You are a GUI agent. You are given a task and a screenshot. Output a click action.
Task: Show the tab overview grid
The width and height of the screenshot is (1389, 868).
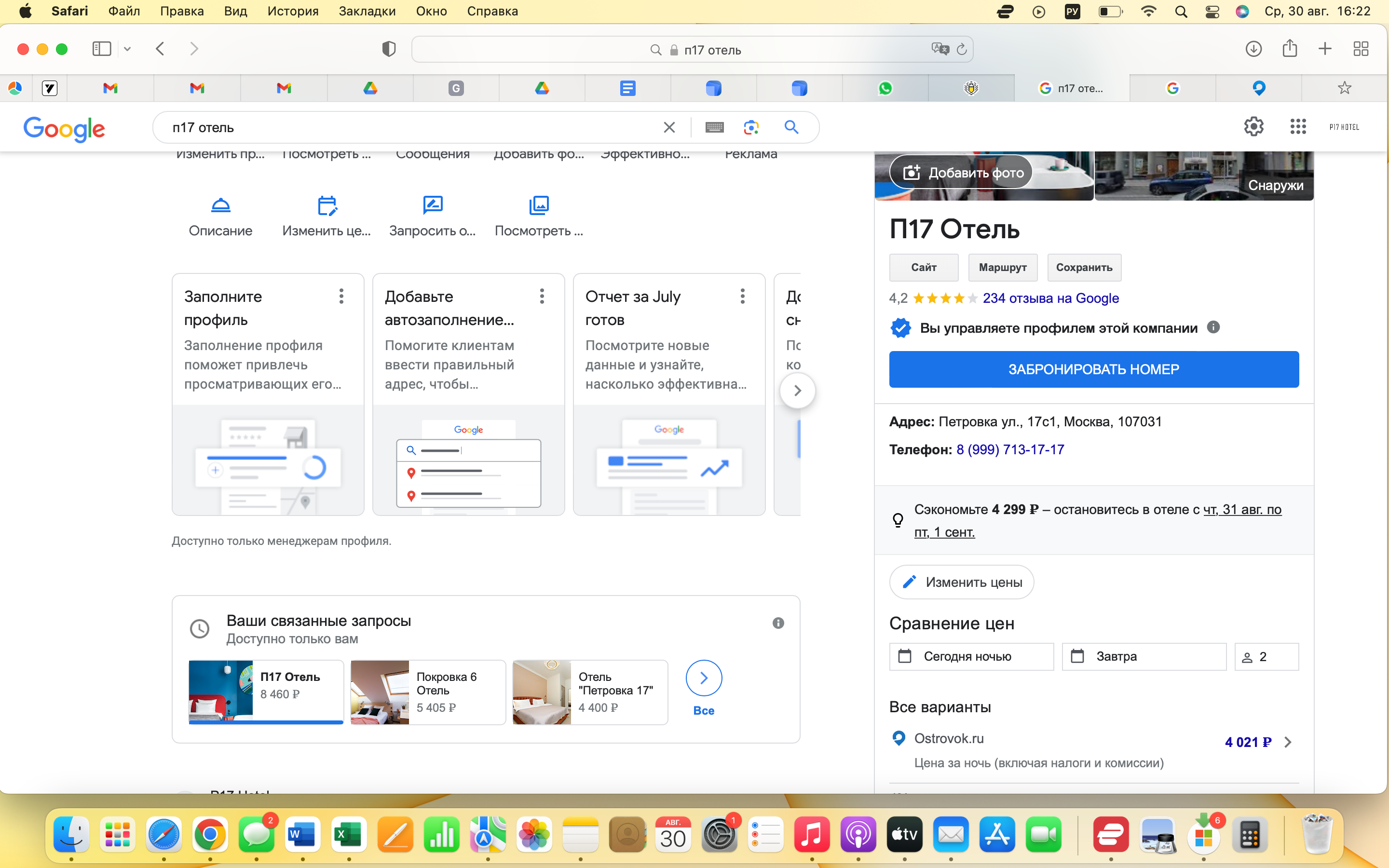point(1361,49)
